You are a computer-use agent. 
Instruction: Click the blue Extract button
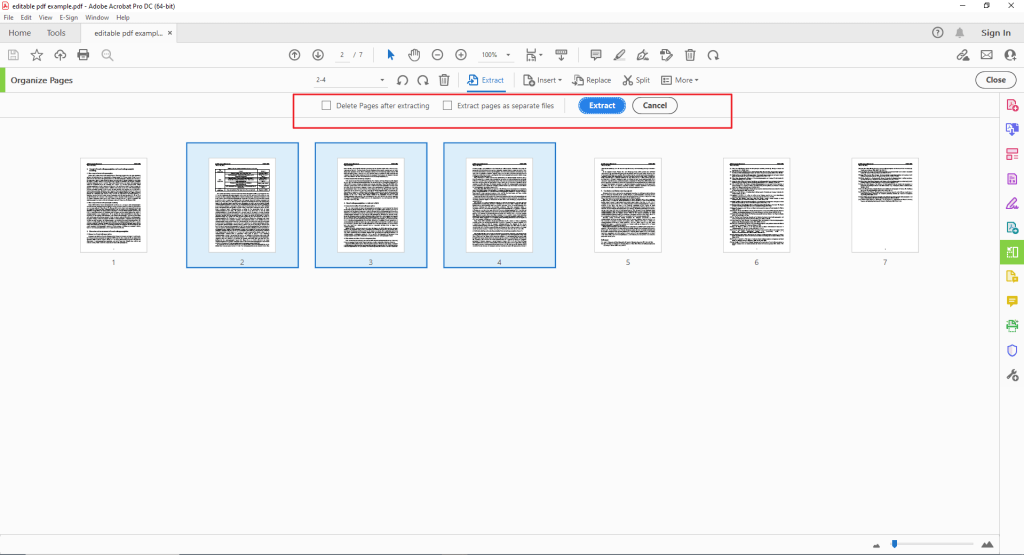pyautogui.click(x=601, y=105)
